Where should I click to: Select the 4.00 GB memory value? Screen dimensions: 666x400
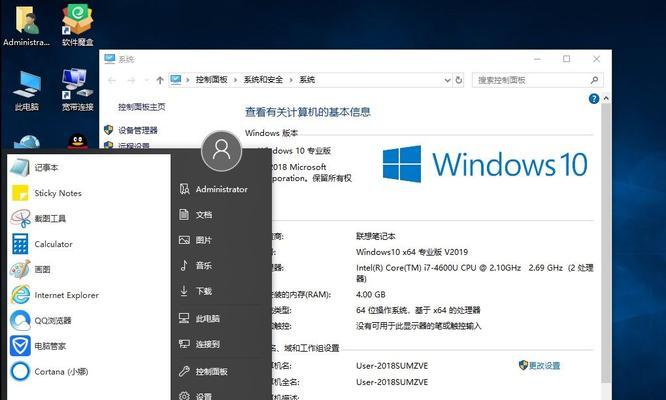(x=370, y=294)
